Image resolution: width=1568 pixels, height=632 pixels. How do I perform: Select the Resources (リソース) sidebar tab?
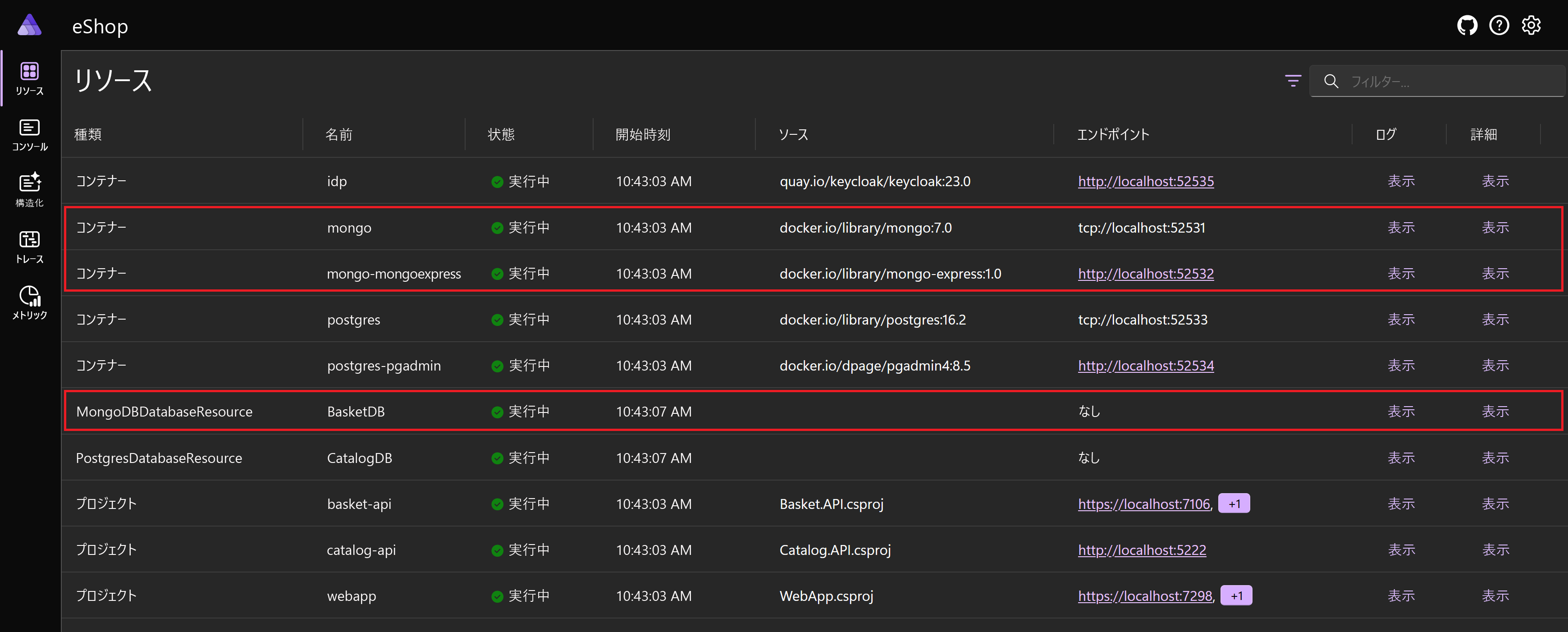(x=29, y=78)
